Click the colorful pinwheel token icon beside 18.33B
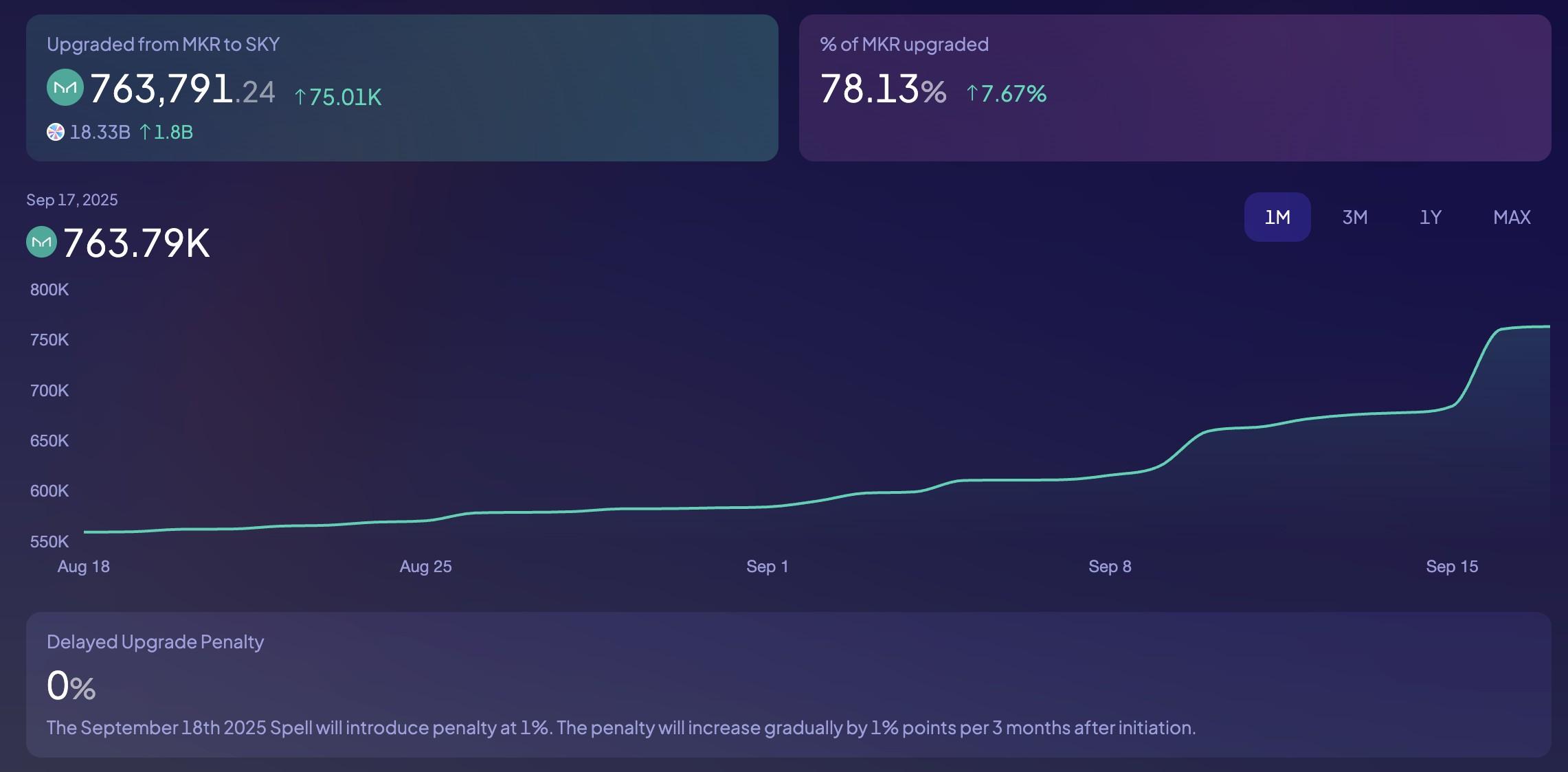 point(56,131)
